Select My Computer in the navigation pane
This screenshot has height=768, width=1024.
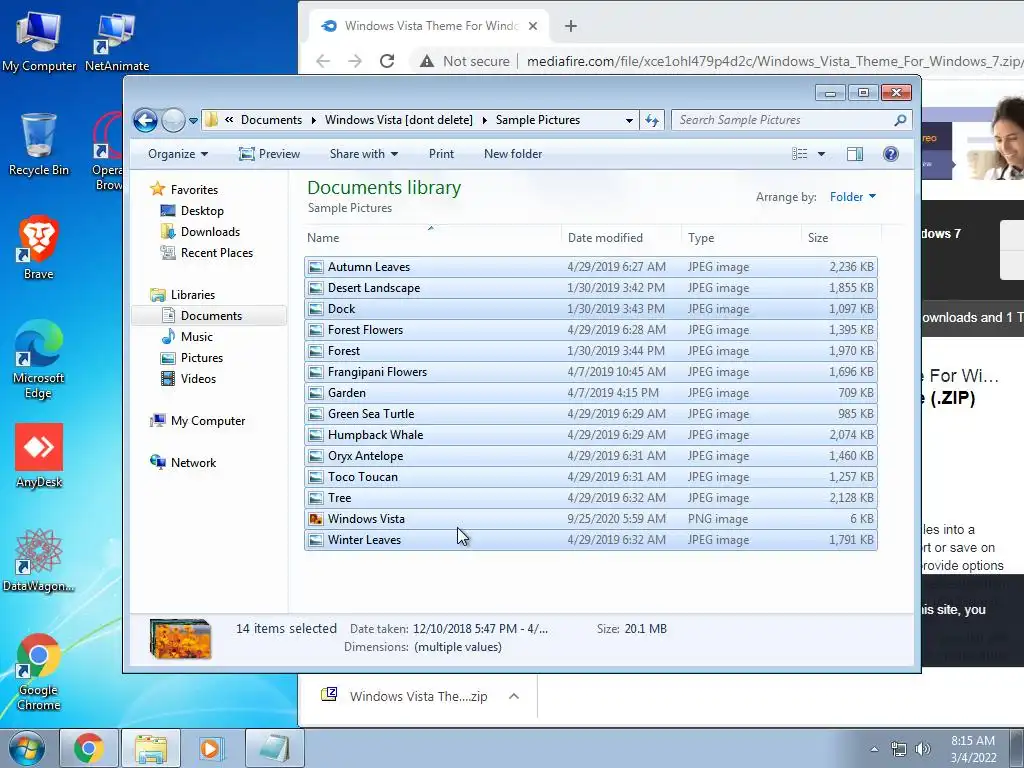point(208,421)
